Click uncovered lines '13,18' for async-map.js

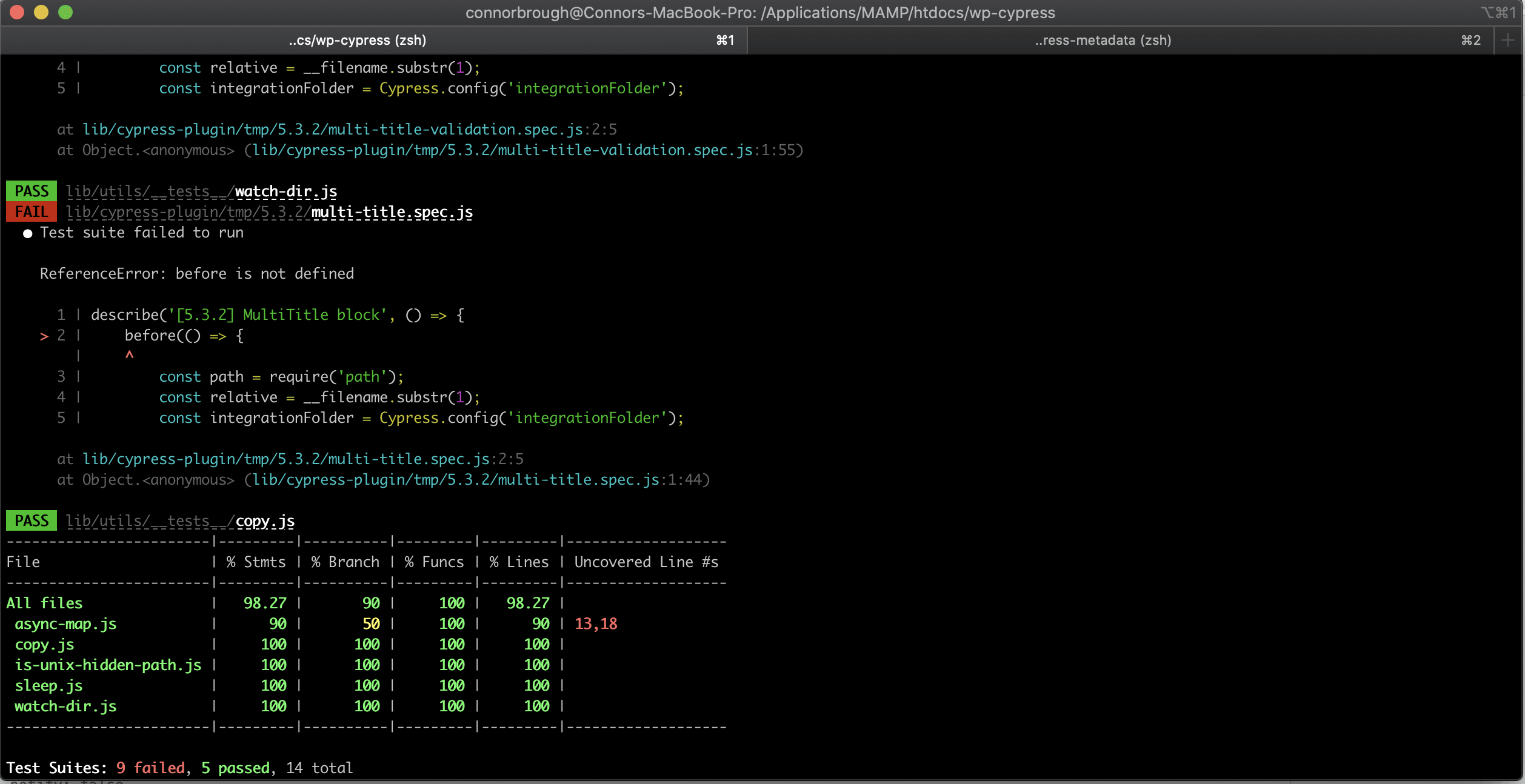(x=596, y=624)
